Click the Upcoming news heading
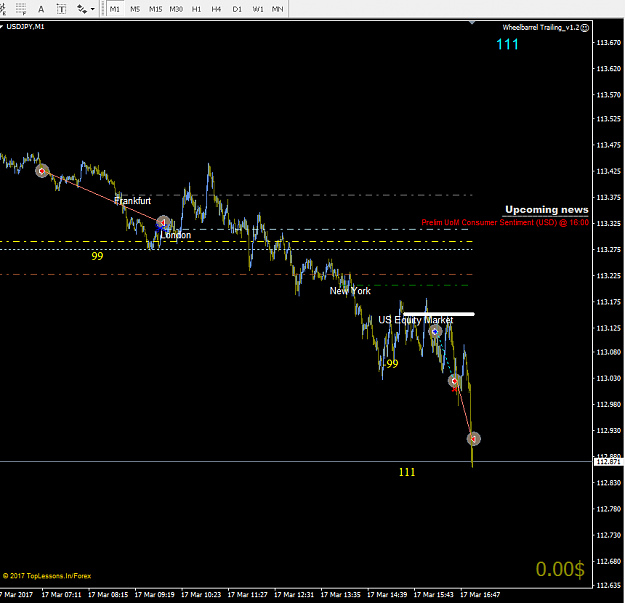 pyautogui.click(x=546, y=210)
